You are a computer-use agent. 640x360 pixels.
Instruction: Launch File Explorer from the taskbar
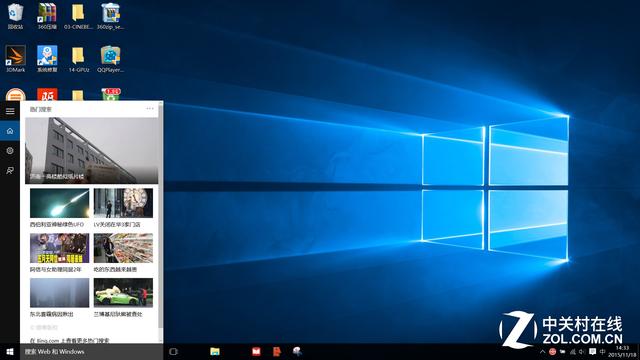(x=215, y=352)
